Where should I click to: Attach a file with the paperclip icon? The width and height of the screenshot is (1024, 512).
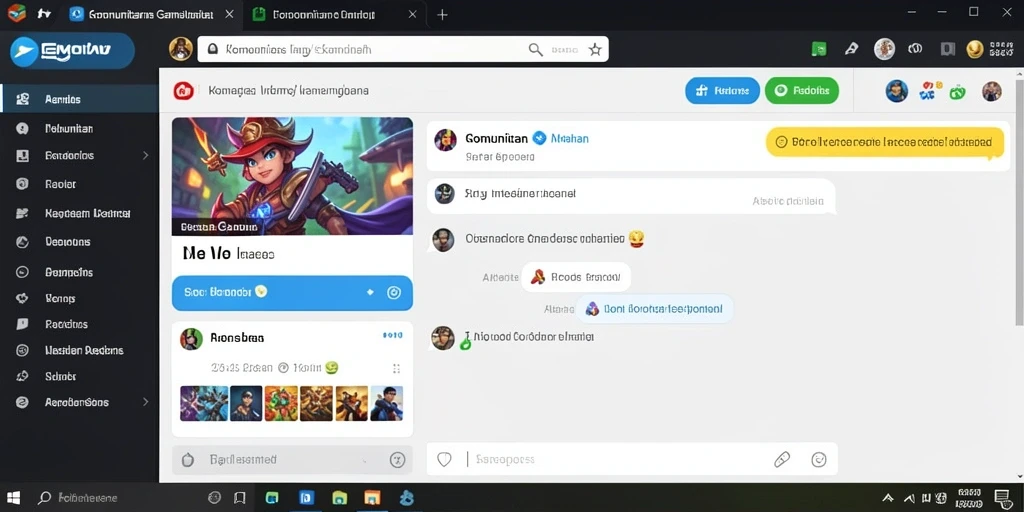click(782, 459)
